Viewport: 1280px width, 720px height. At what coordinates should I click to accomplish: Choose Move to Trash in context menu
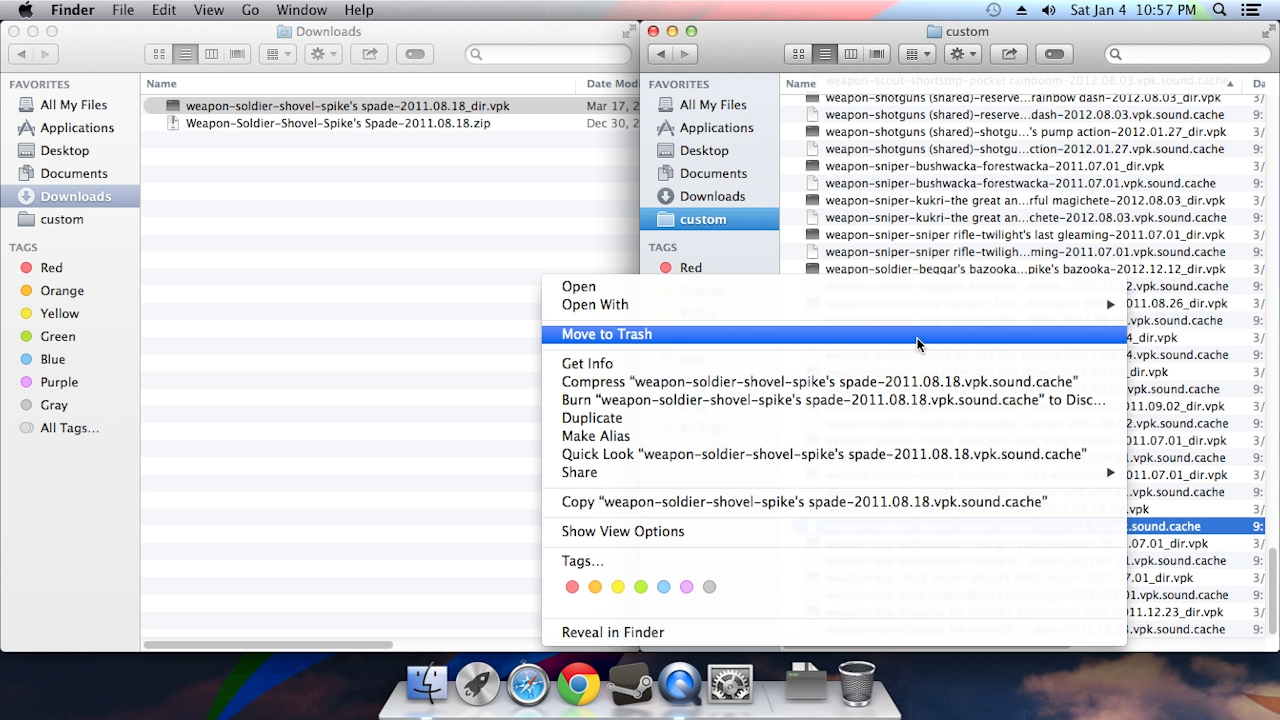click(x=834, y=334)
